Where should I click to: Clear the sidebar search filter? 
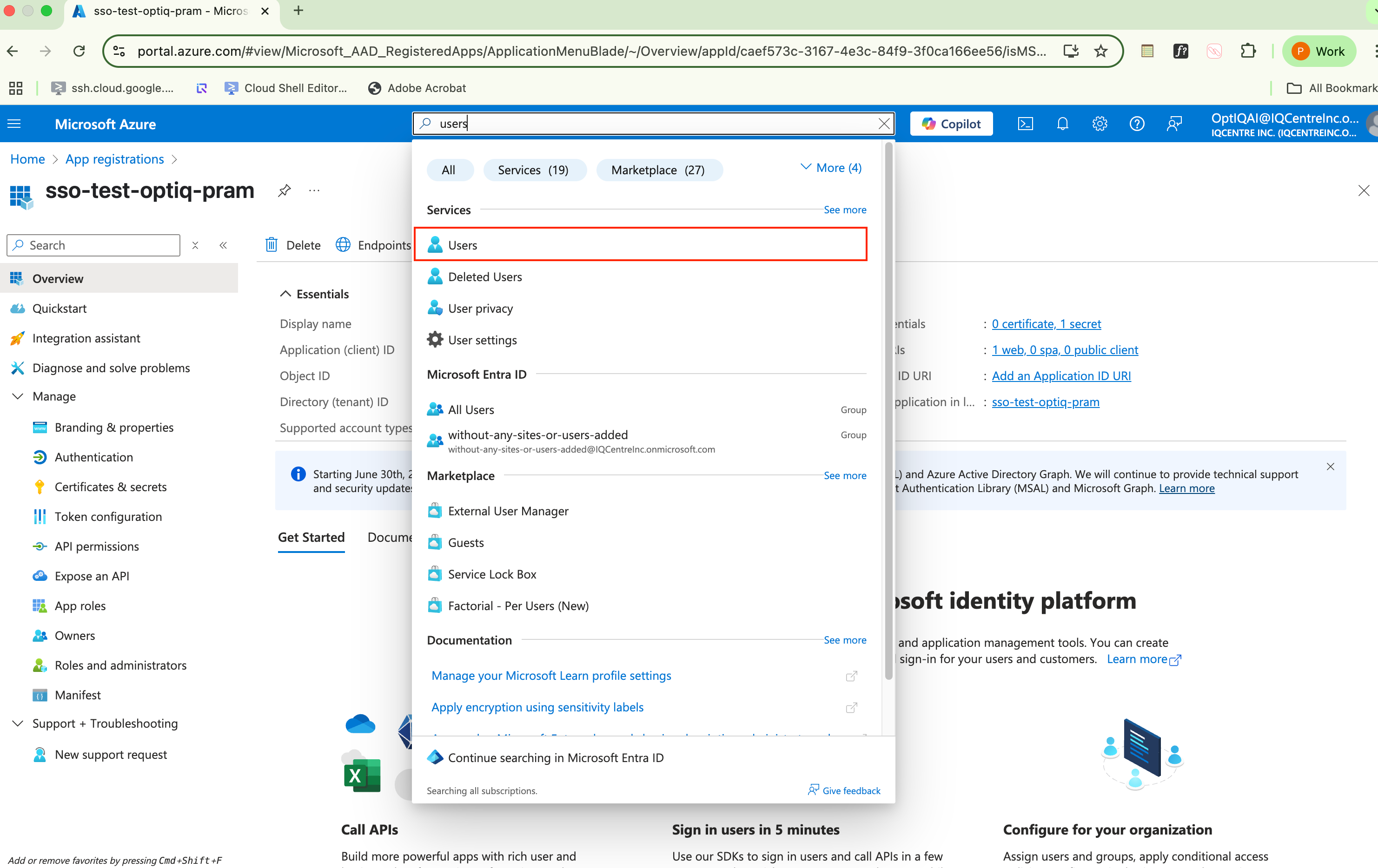click(195, 245)
